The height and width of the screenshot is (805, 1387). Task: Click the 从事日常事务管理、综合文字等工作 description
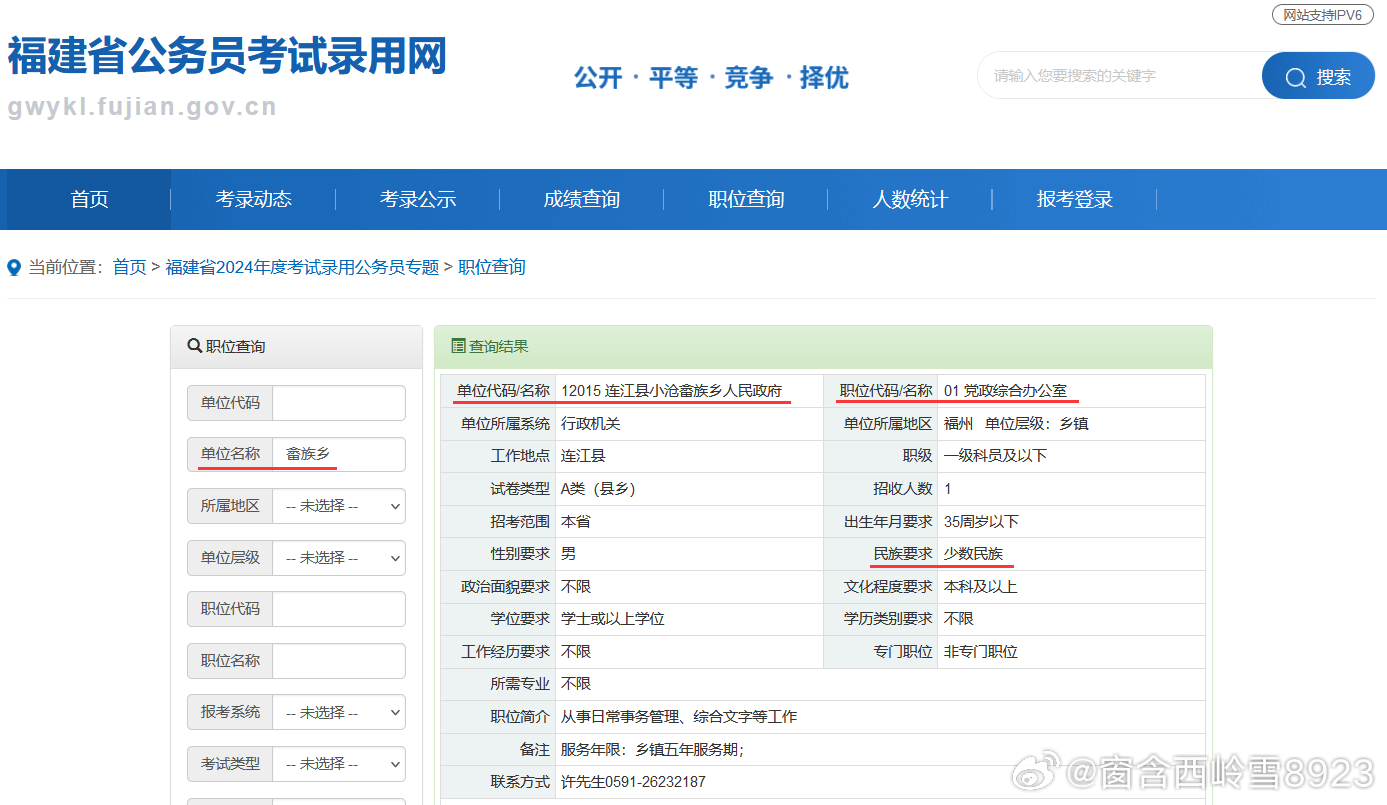679,717
